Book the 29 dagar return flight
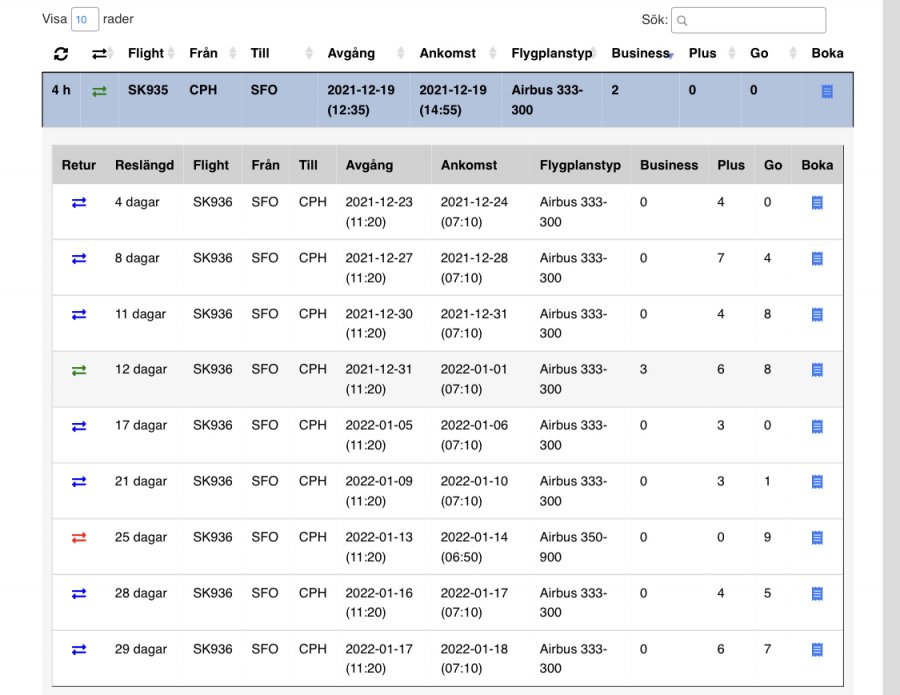 [x=817, y=650]
